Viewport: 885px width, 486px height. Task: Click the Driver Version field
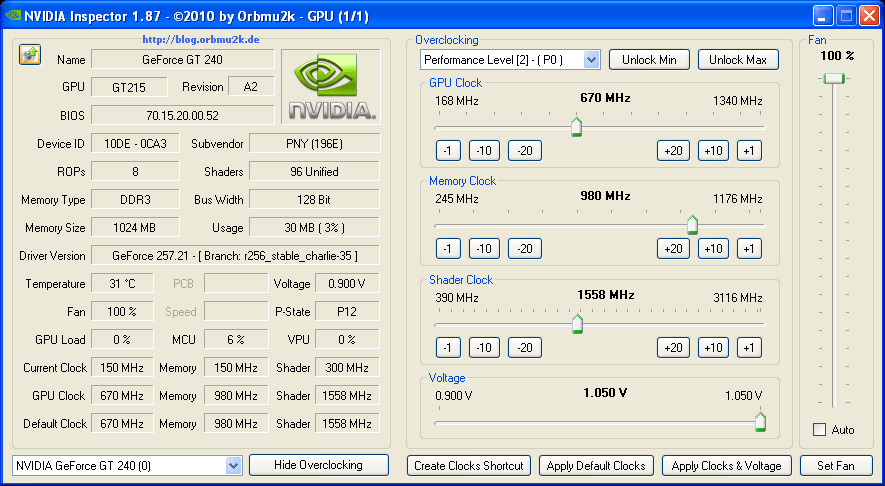click(x=235, y=256)
